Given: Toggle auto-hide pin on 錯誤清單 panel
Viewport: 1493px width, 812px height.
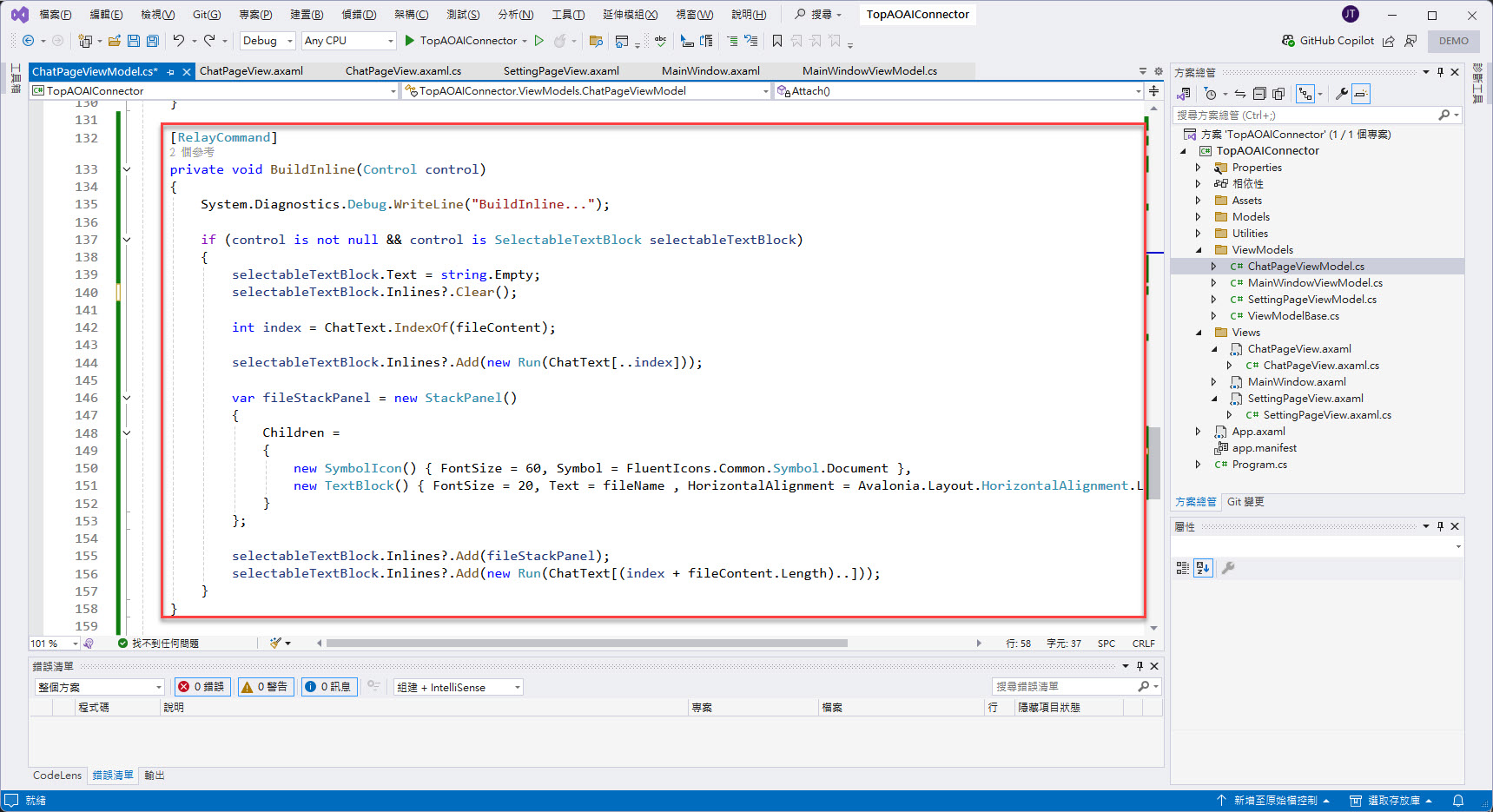Looking at the screenshot, I should pos(1140,666).
